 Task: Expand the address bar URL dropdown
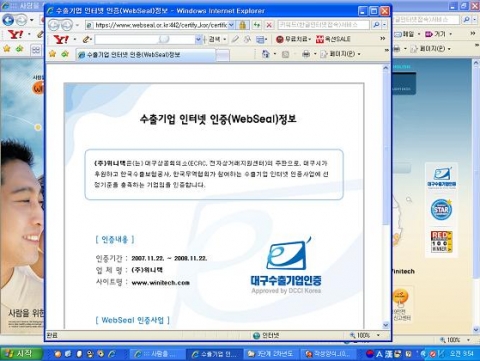click(x=232, y=25)
